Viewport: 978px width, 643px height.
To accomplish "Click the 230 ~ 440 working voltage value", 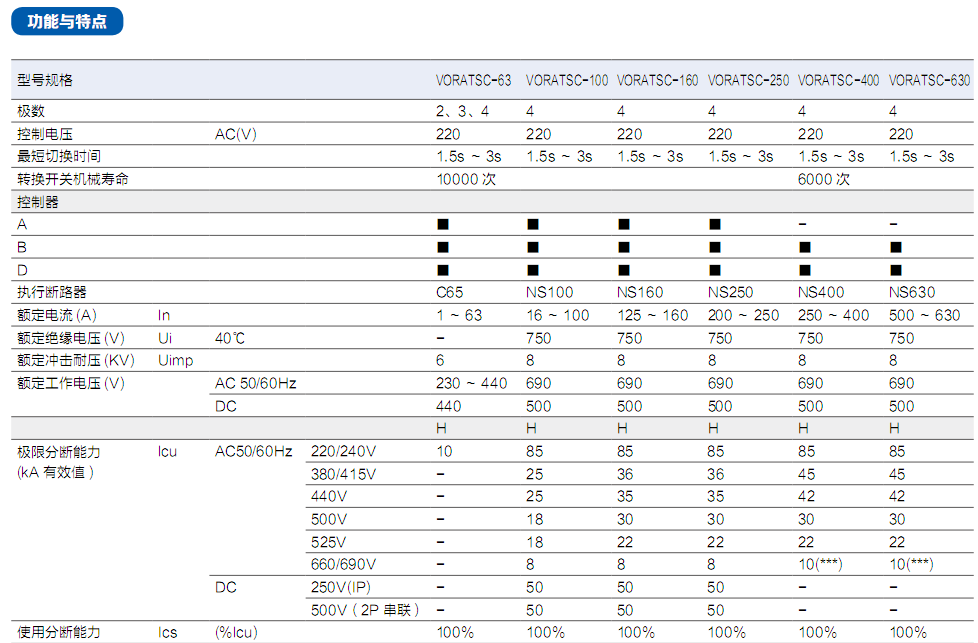I will coord(472,383).
